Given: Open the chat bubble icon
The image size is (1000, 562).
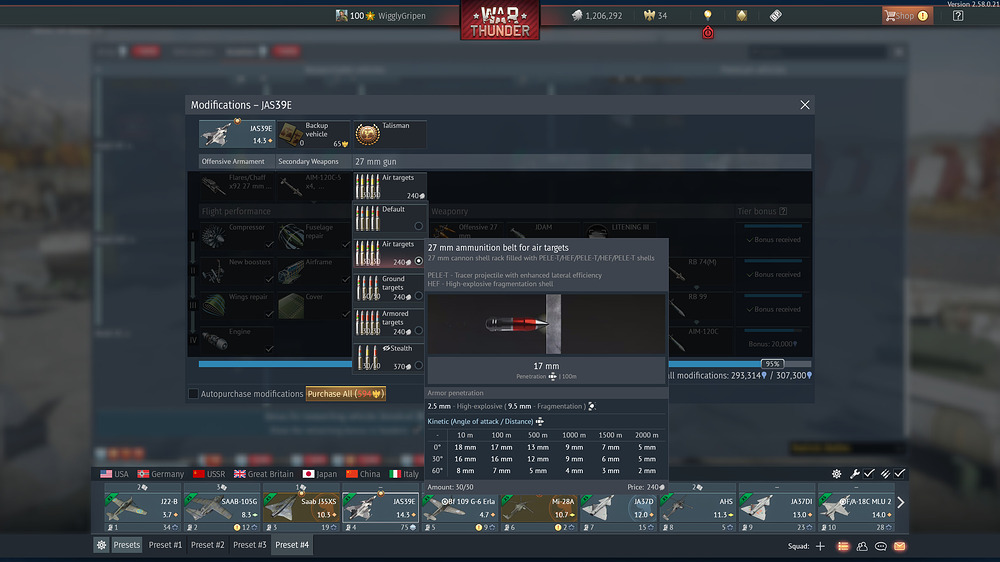Looking at the screenshot, I should 881,546.
